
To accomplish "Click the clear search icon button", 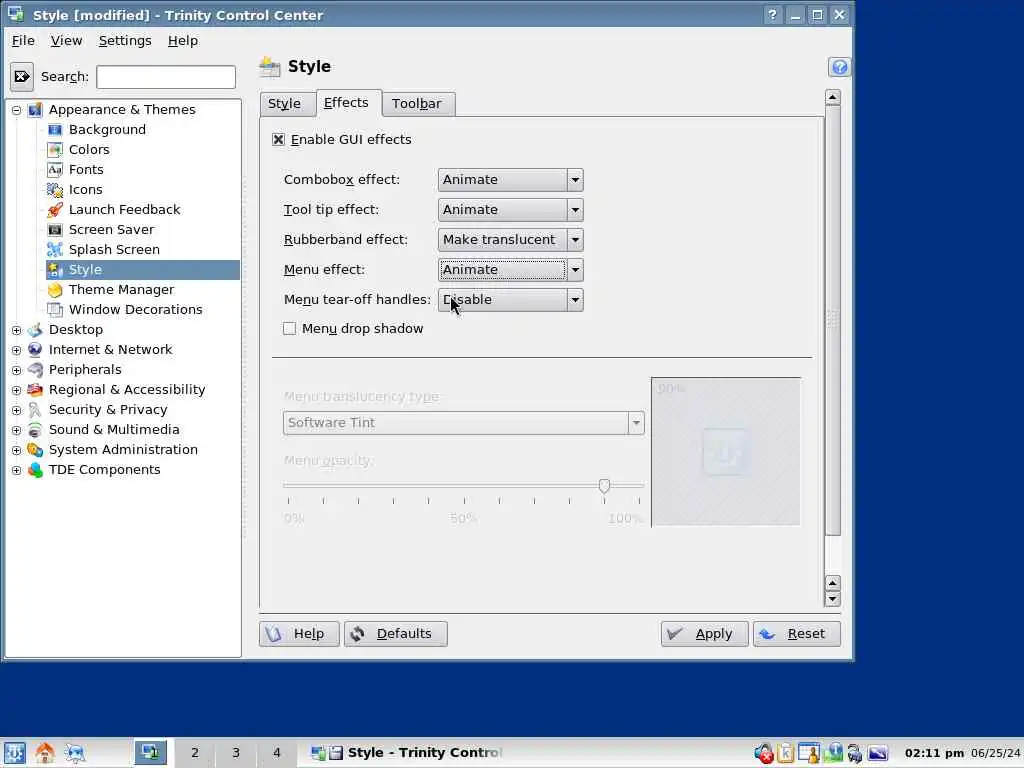I will pos(22,77).
